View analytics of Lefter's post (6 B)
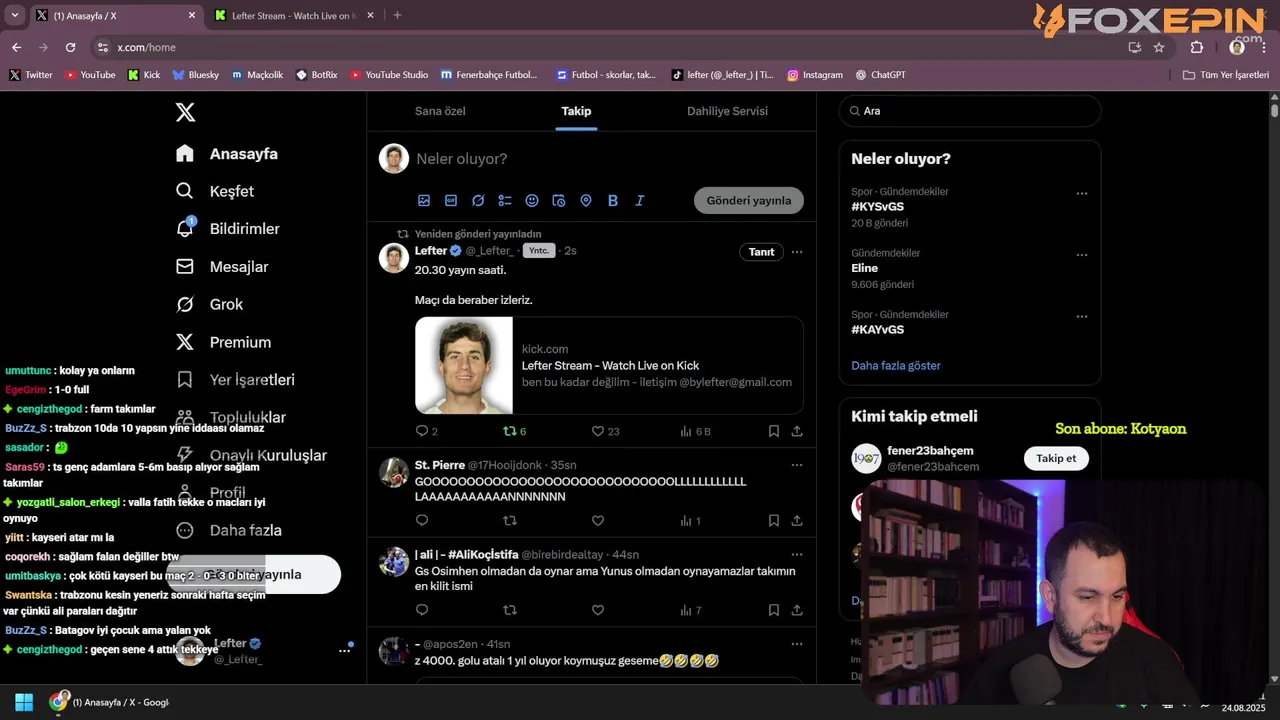The height and width of the screenshot is (720, 1280). (695, 431)
